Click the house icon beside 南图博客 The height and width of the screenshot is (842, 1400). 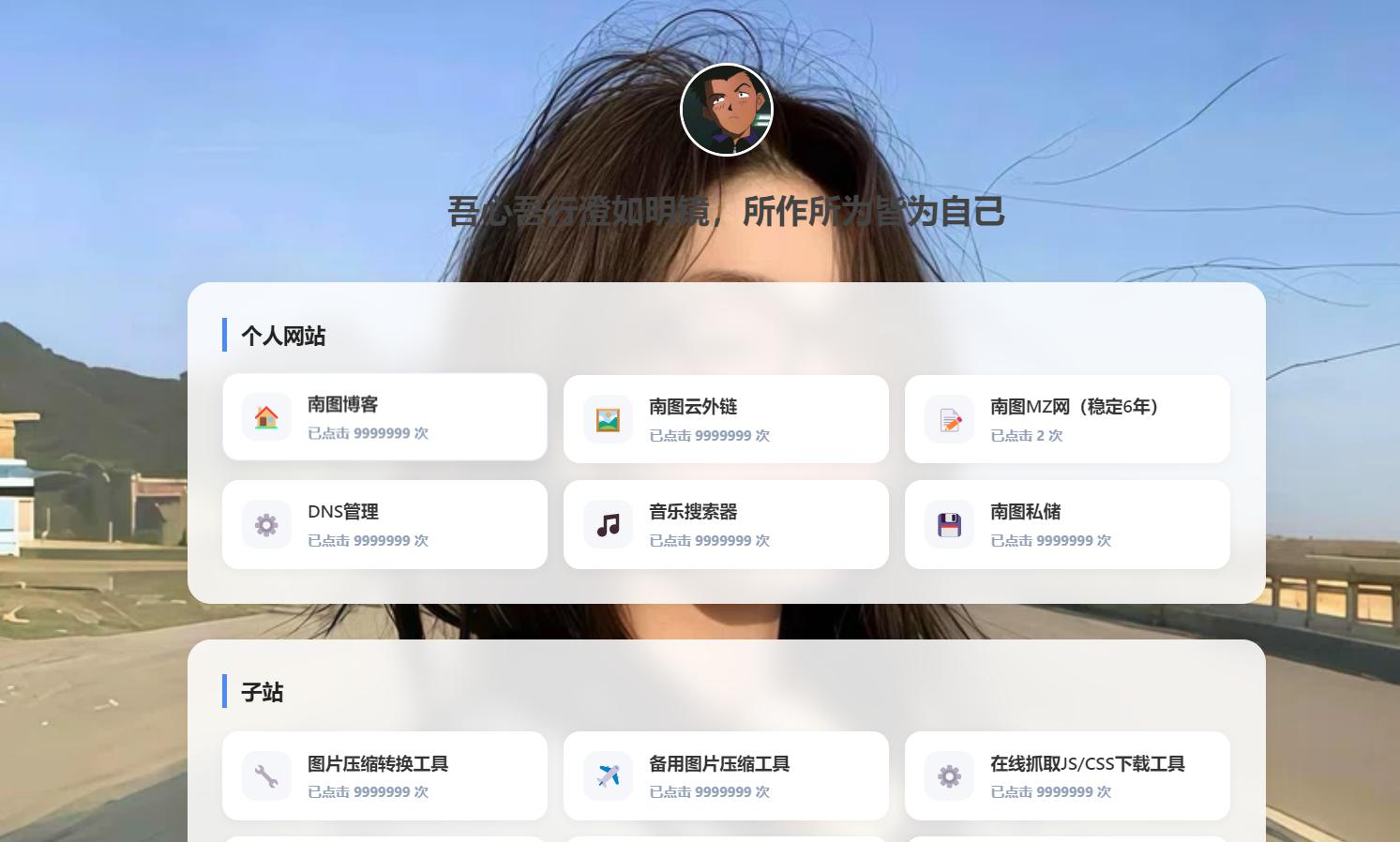click(x=266, y=417)
